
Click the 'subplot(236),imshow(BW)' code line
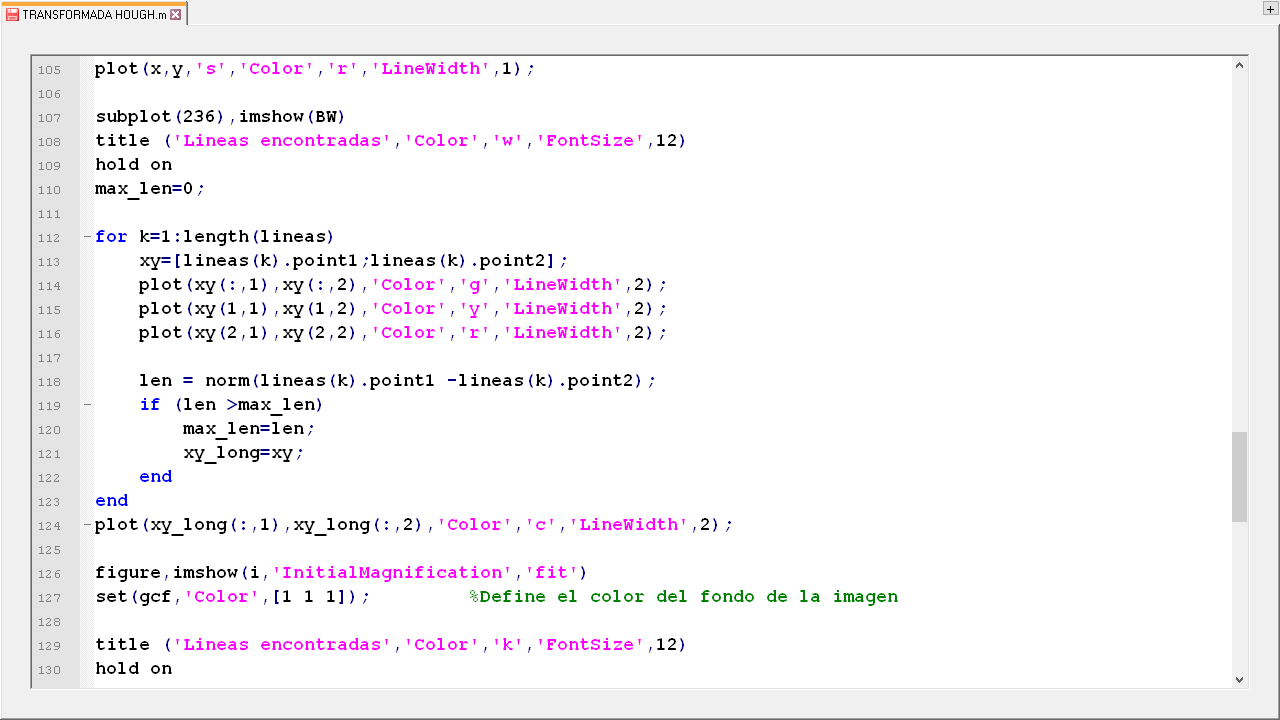tap(220, 117)
